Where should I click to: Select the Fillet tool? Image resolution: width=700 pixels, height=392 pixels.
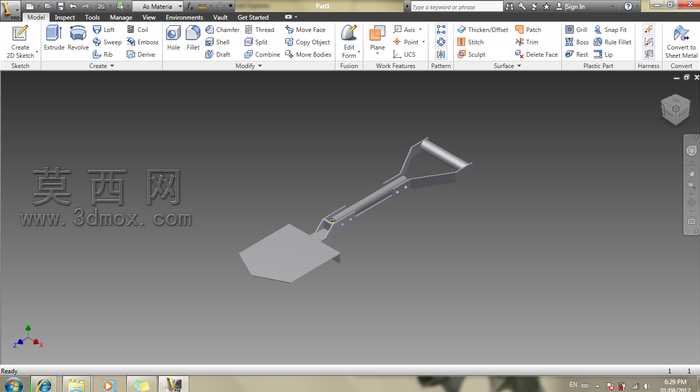point(193,38)
